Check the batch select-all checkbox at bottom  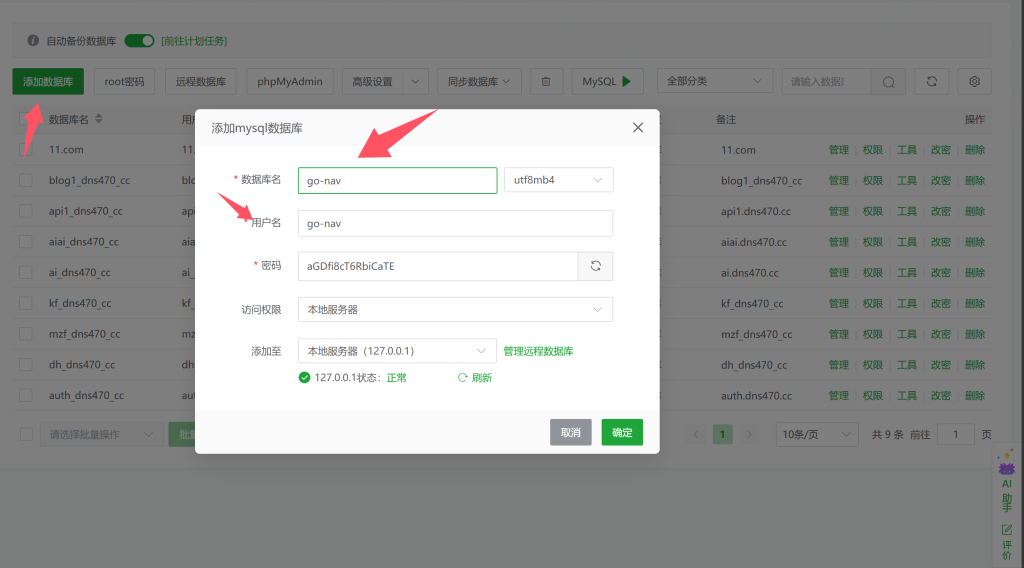point(26,434)
